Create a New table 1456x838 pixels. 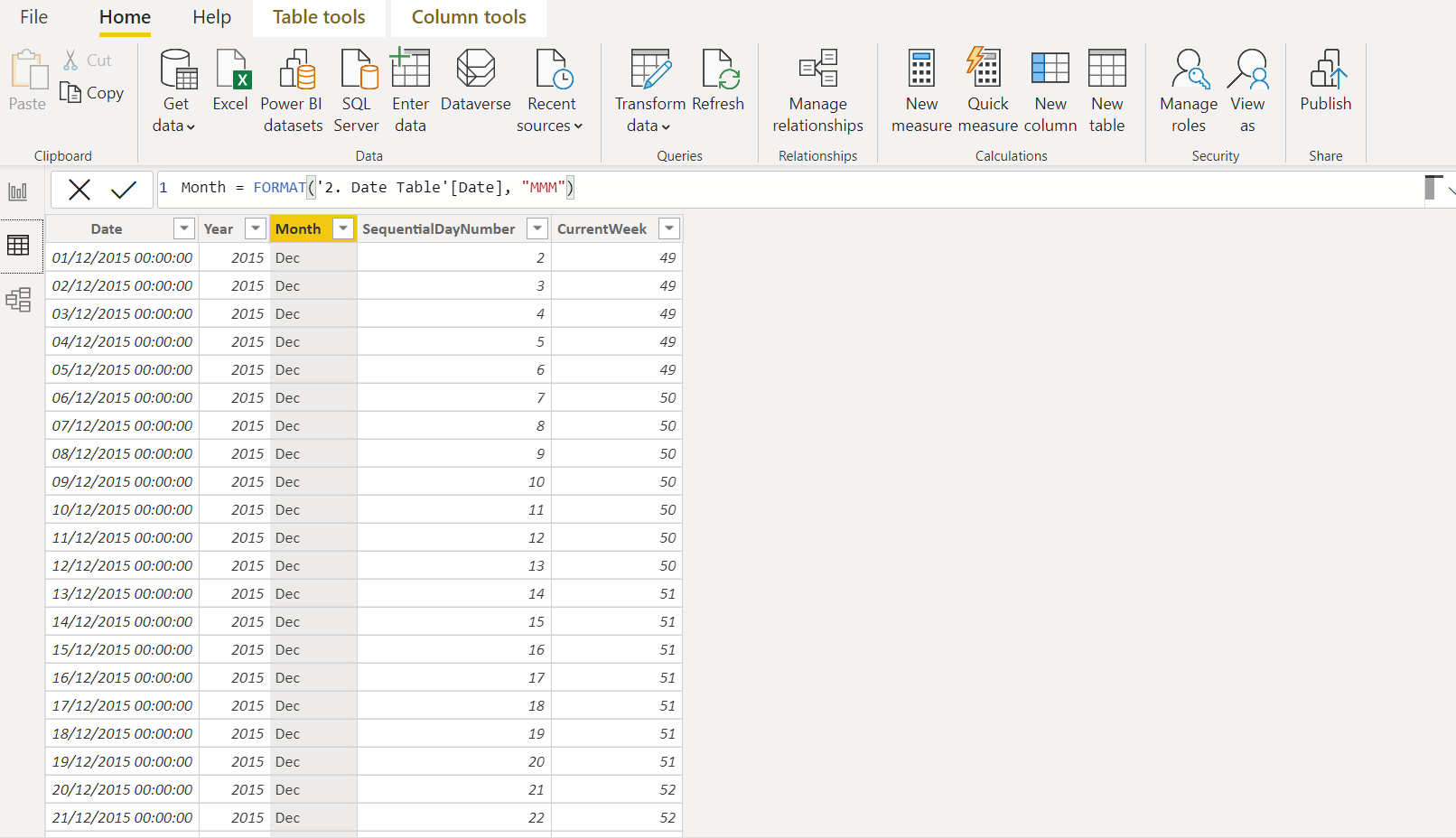pos(1107,90)
